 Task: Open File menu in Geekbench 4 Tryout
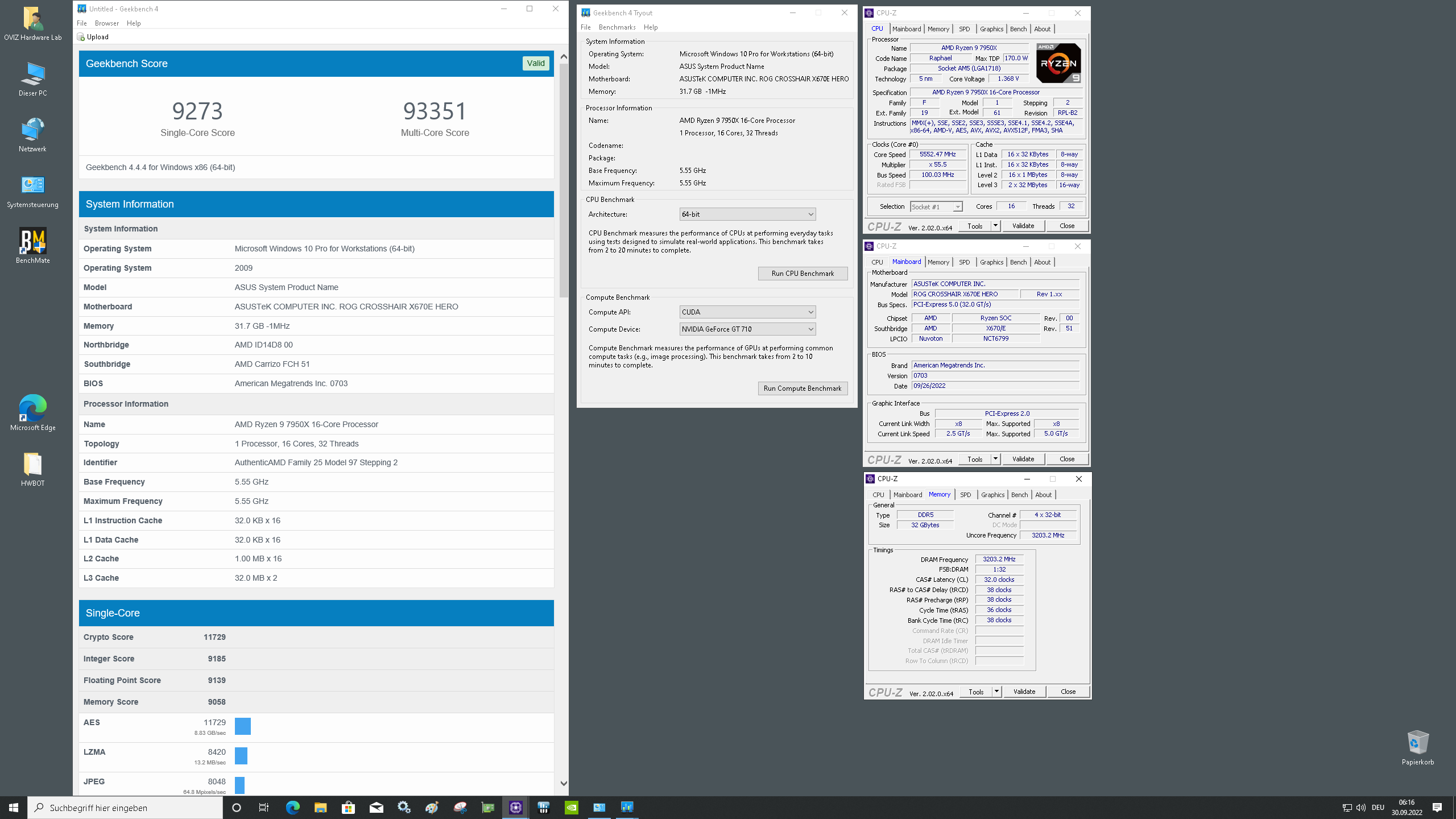(586, 27)
